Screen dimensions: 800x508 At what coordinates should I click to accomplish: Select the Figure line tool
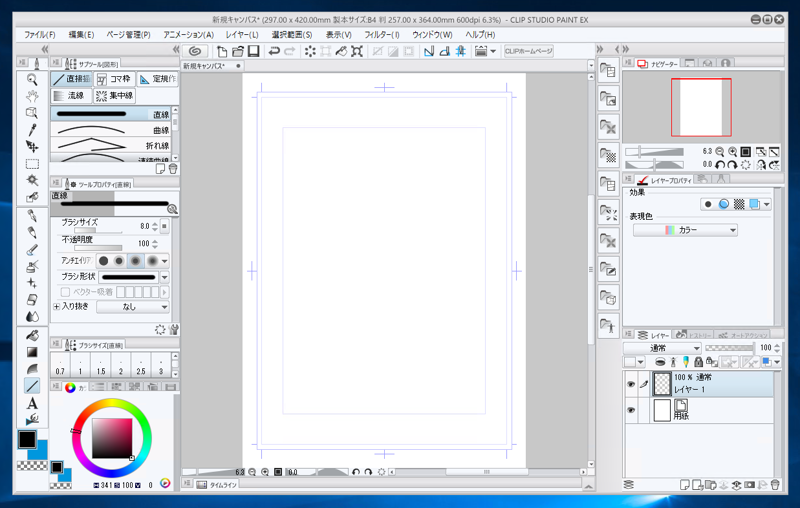click(32, 386)
